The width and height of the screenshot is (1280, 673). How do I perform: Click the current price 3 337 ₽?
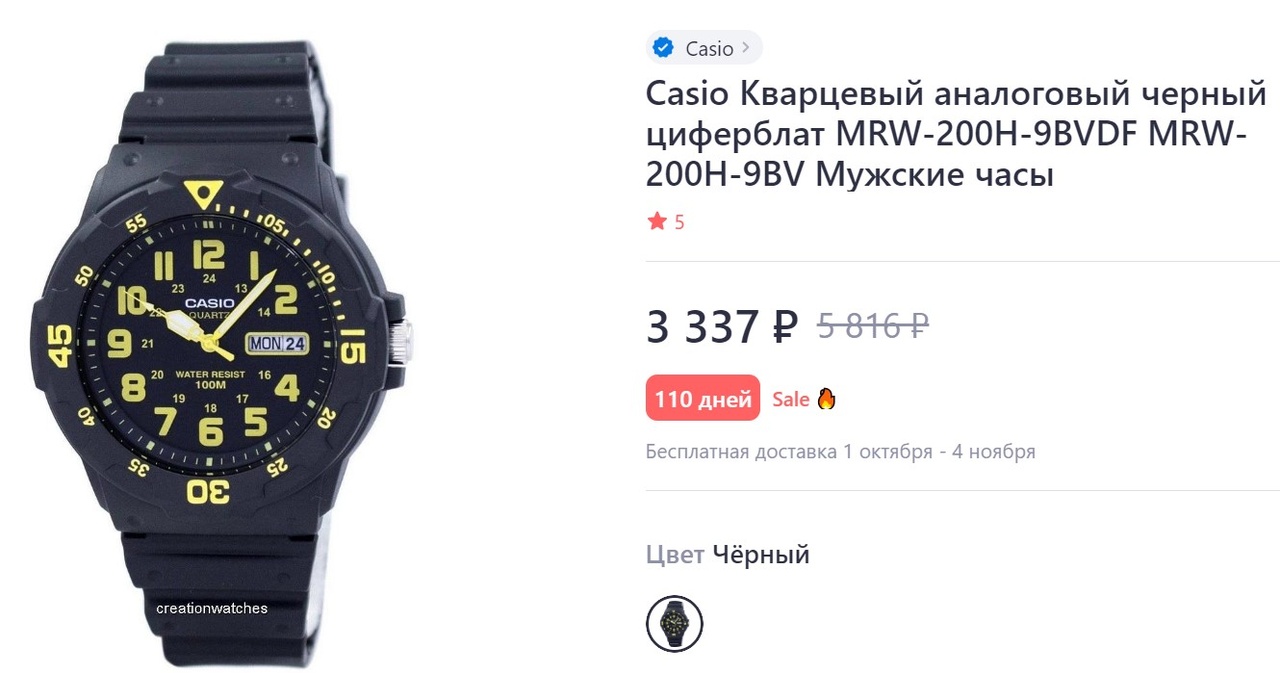[x=722, y=326]
